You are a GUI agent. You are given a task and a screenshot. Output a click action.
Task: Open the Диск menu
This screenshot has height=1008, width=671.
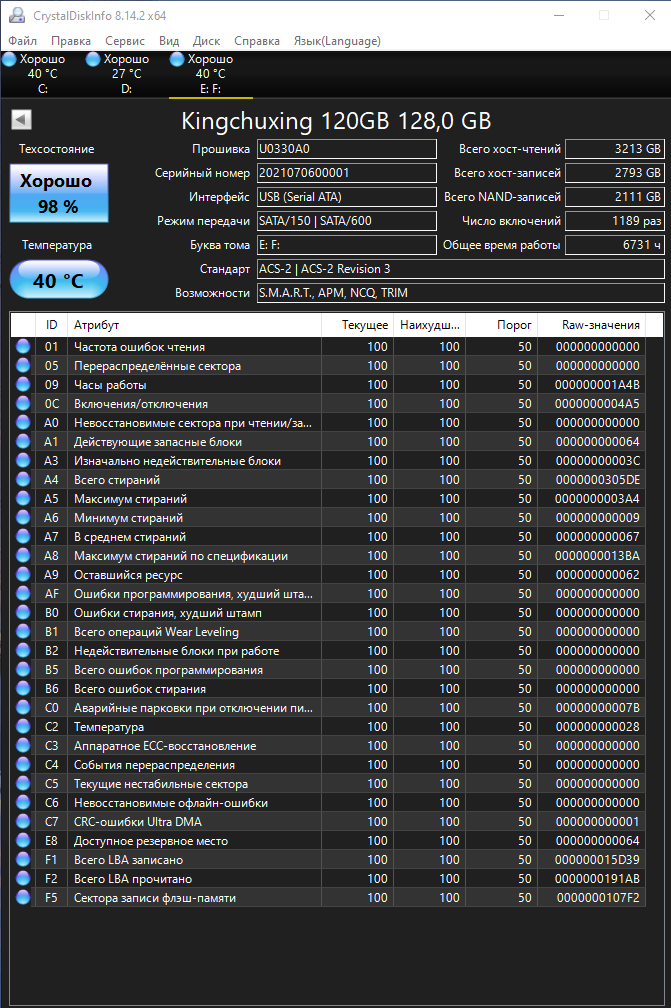pos(206,40)
